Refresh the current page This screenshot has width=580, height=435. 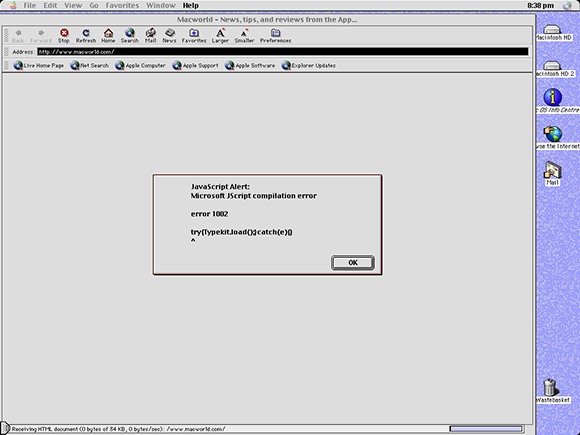(86, 36)
